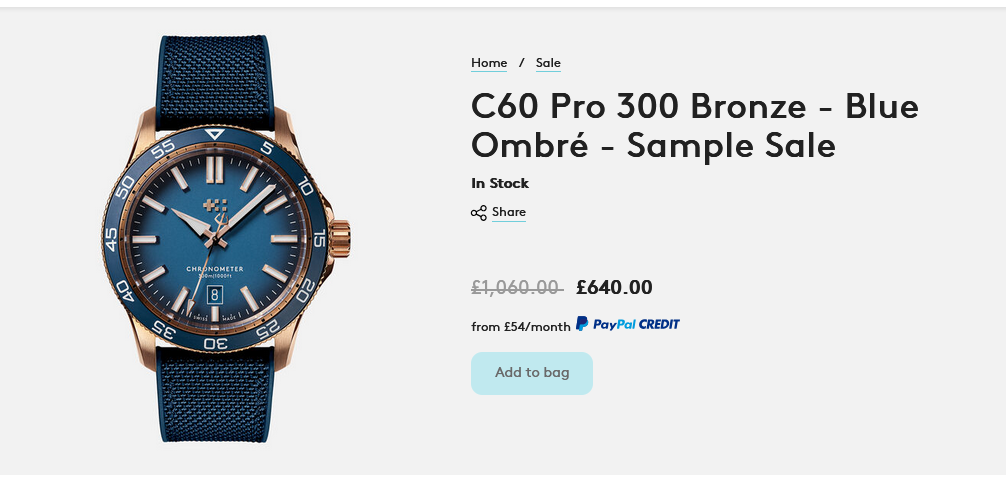Viewport: 1006px width, 494px height.
Task: Open the Sale breadcrumb link
Action: point(548,63)
